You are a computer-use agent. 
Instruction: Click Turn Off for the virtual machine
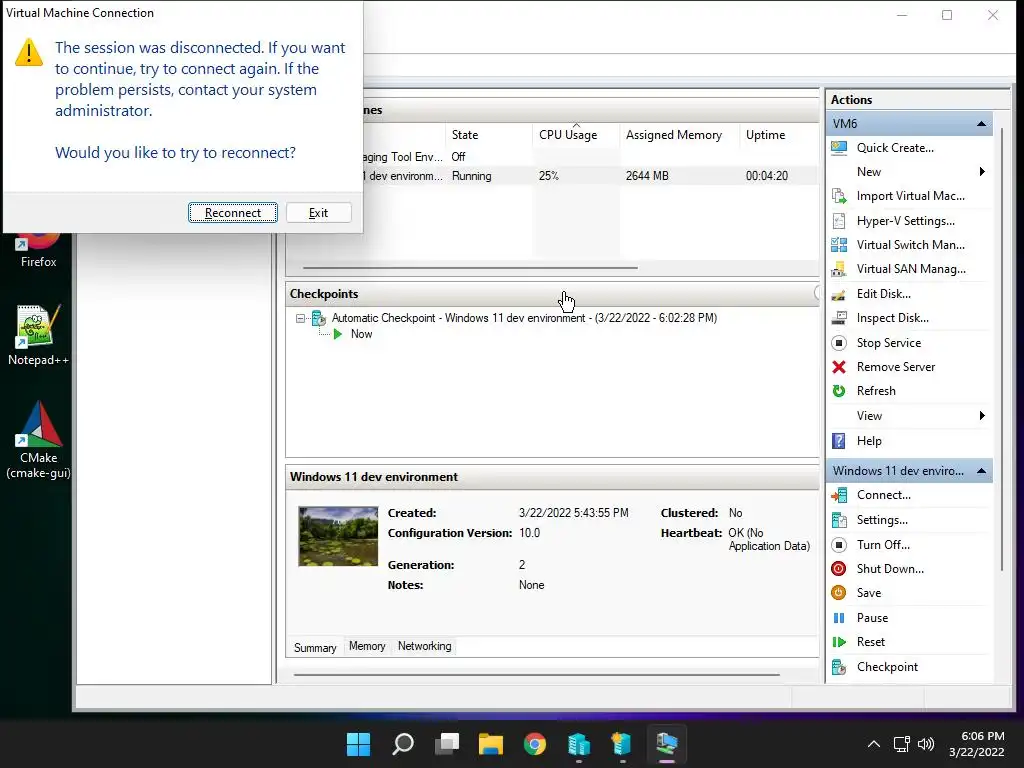click(883, 545)
